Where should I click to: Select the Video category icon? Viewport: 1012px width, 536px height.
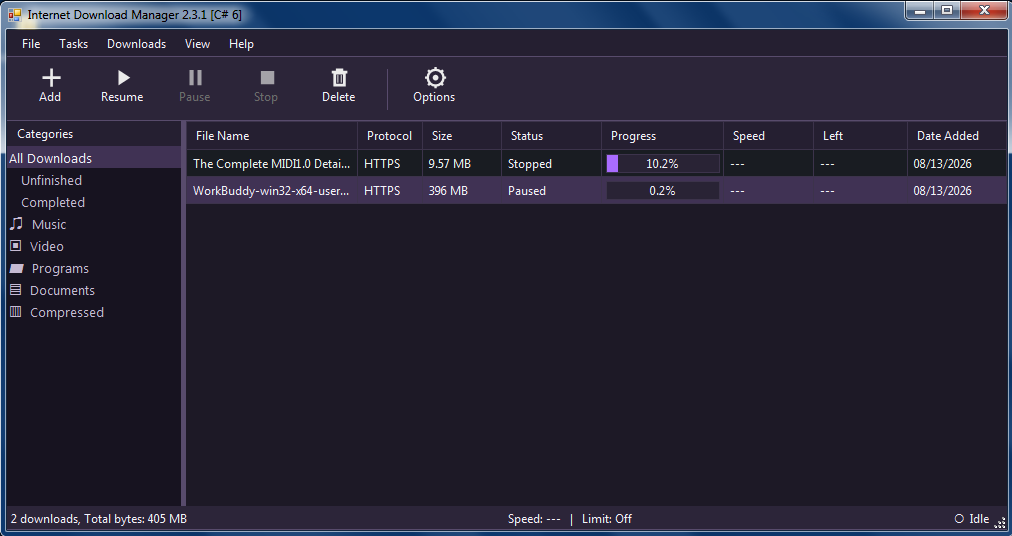click(16, 246)
